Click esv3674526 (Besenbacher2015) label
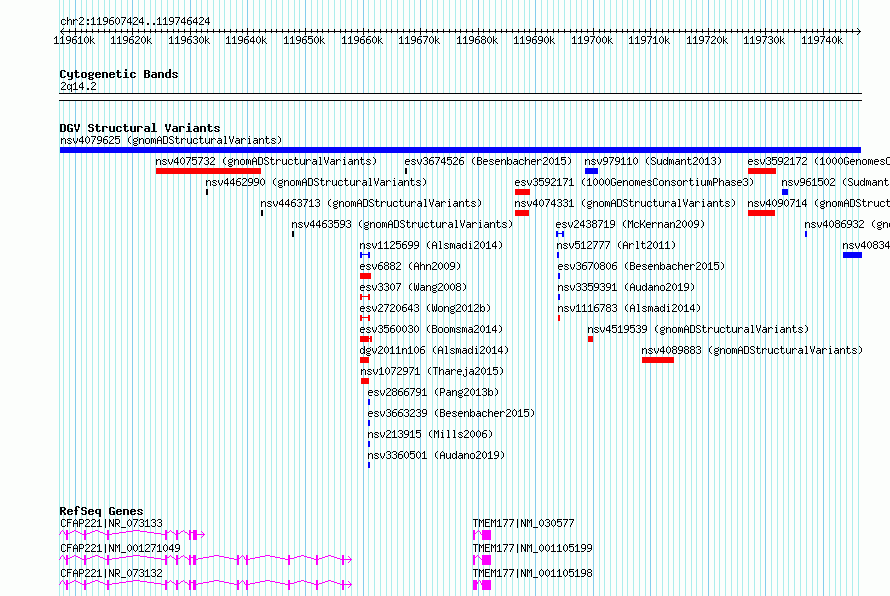 pyautogui.click(x=488, y=161)
